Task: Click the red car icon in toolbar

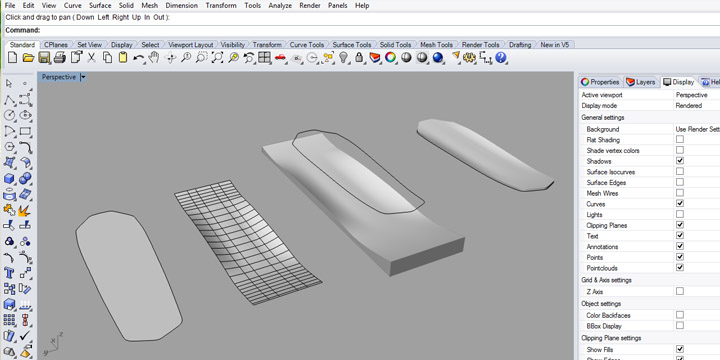Action: pyautogui.click(x=280, y=57)
